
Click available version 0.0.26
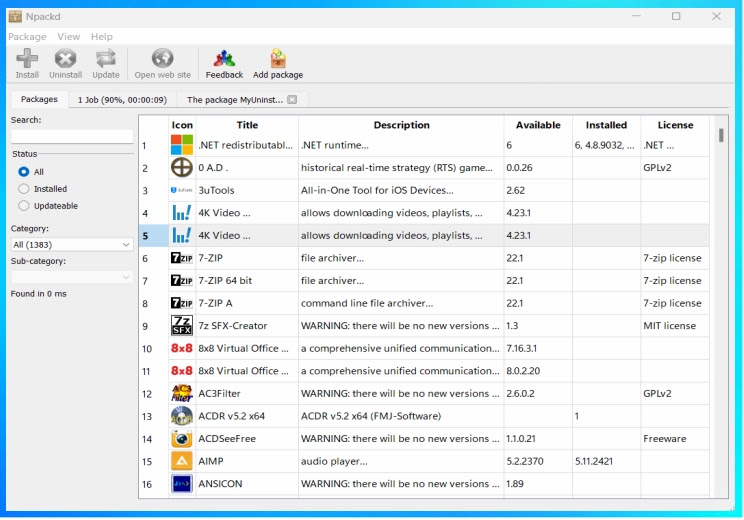point(519,167)
